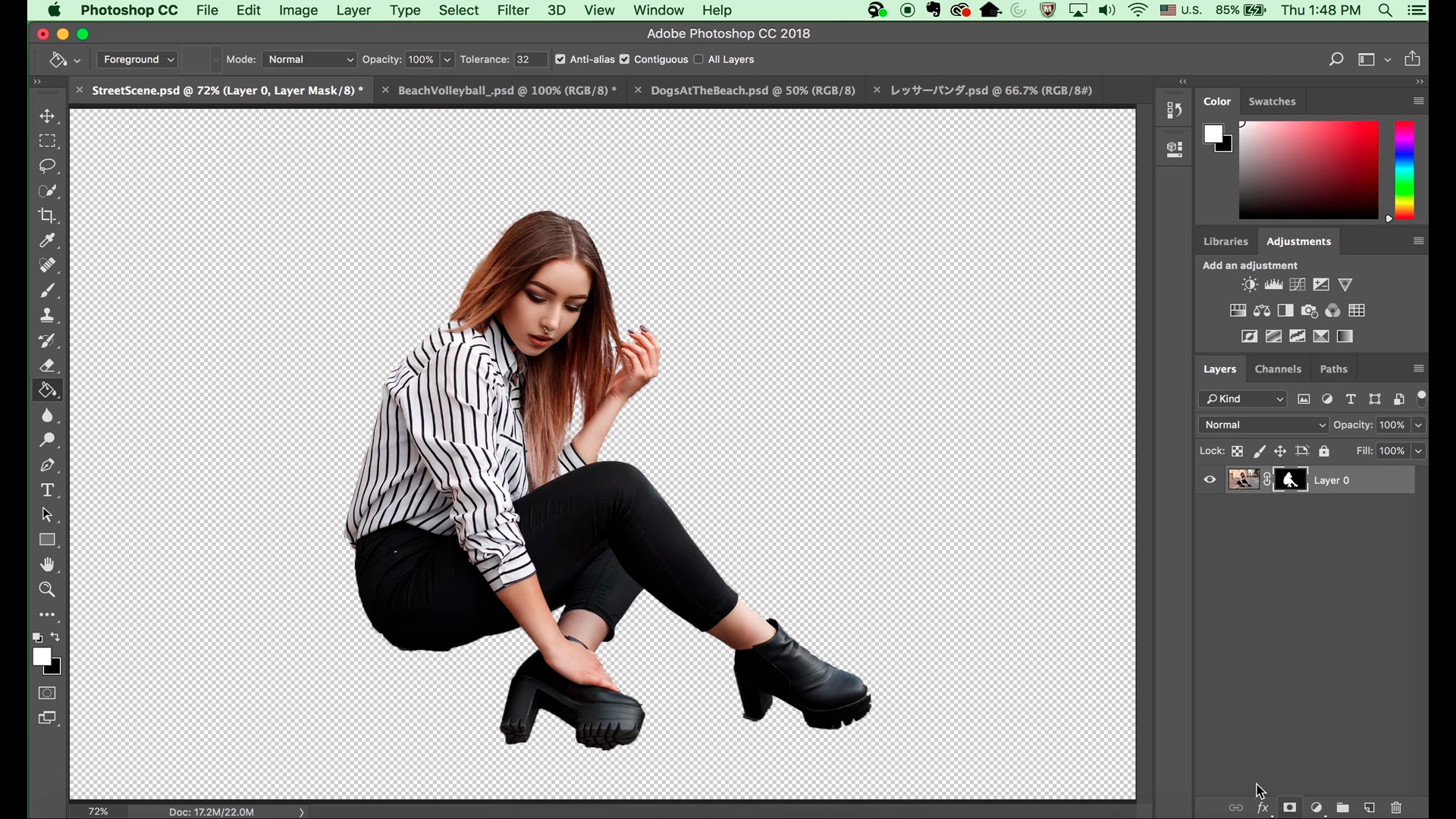The image size is (1456, 819).
Task: Select the Hand tool
Action: pyautogui.click(x=47, y=565)
